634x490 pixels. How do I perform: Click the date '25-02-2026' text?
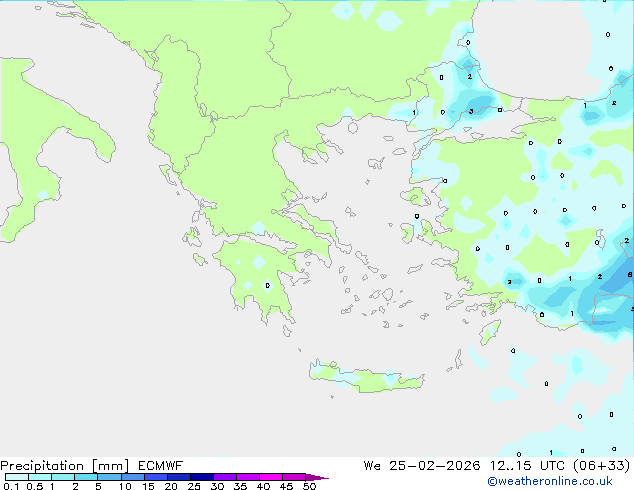coord(435,466)
